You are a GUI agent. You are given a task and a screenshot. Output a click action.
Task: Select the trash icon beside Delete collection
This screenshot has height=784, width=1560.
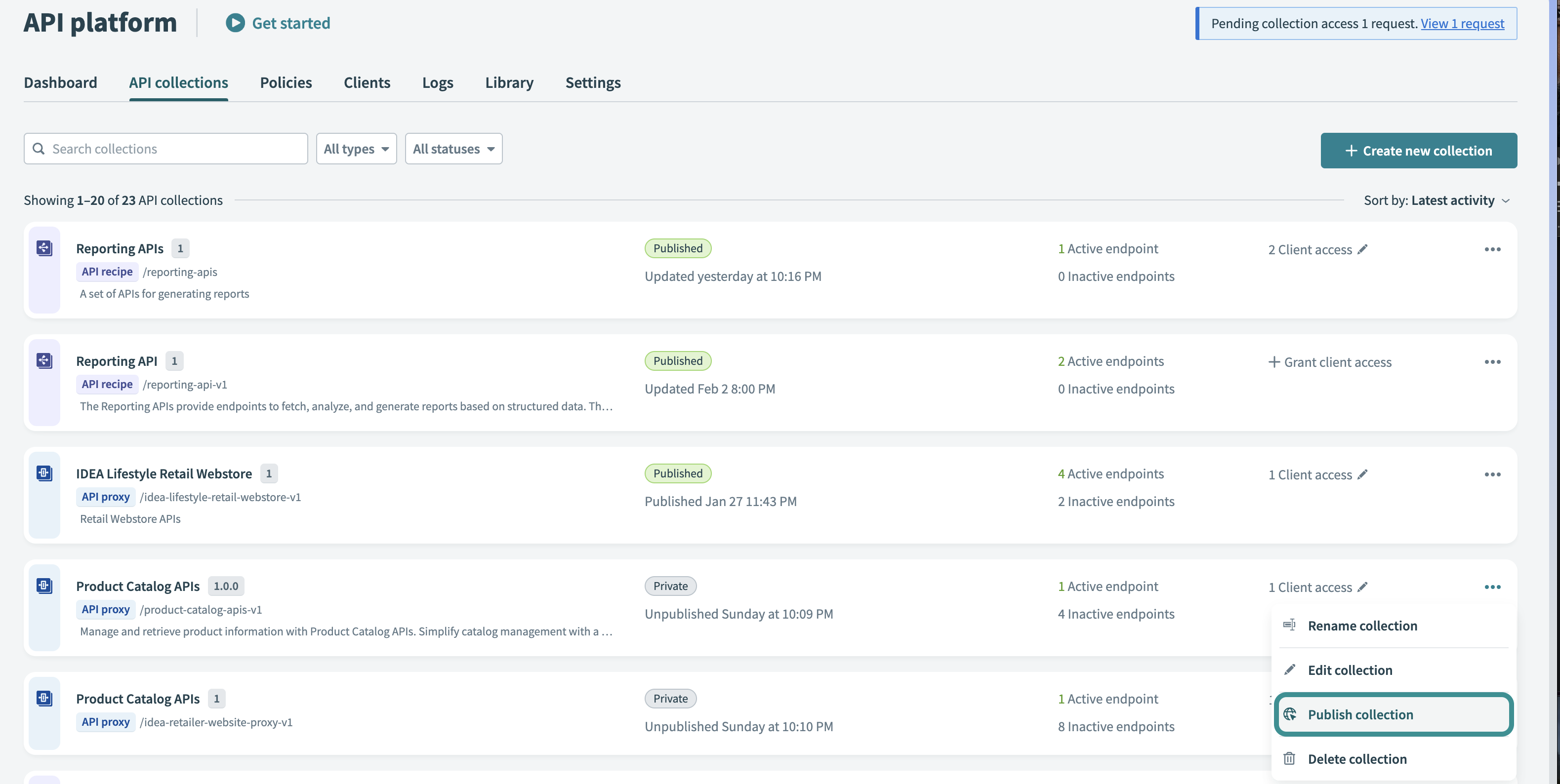1289,758
